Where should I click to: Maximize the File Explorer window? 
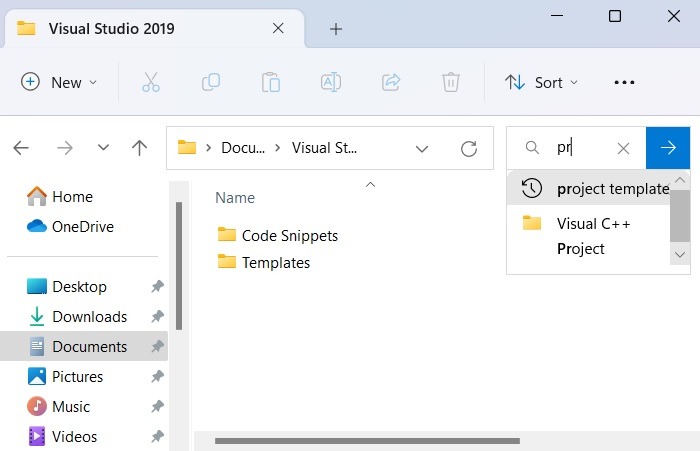[615, 16]
